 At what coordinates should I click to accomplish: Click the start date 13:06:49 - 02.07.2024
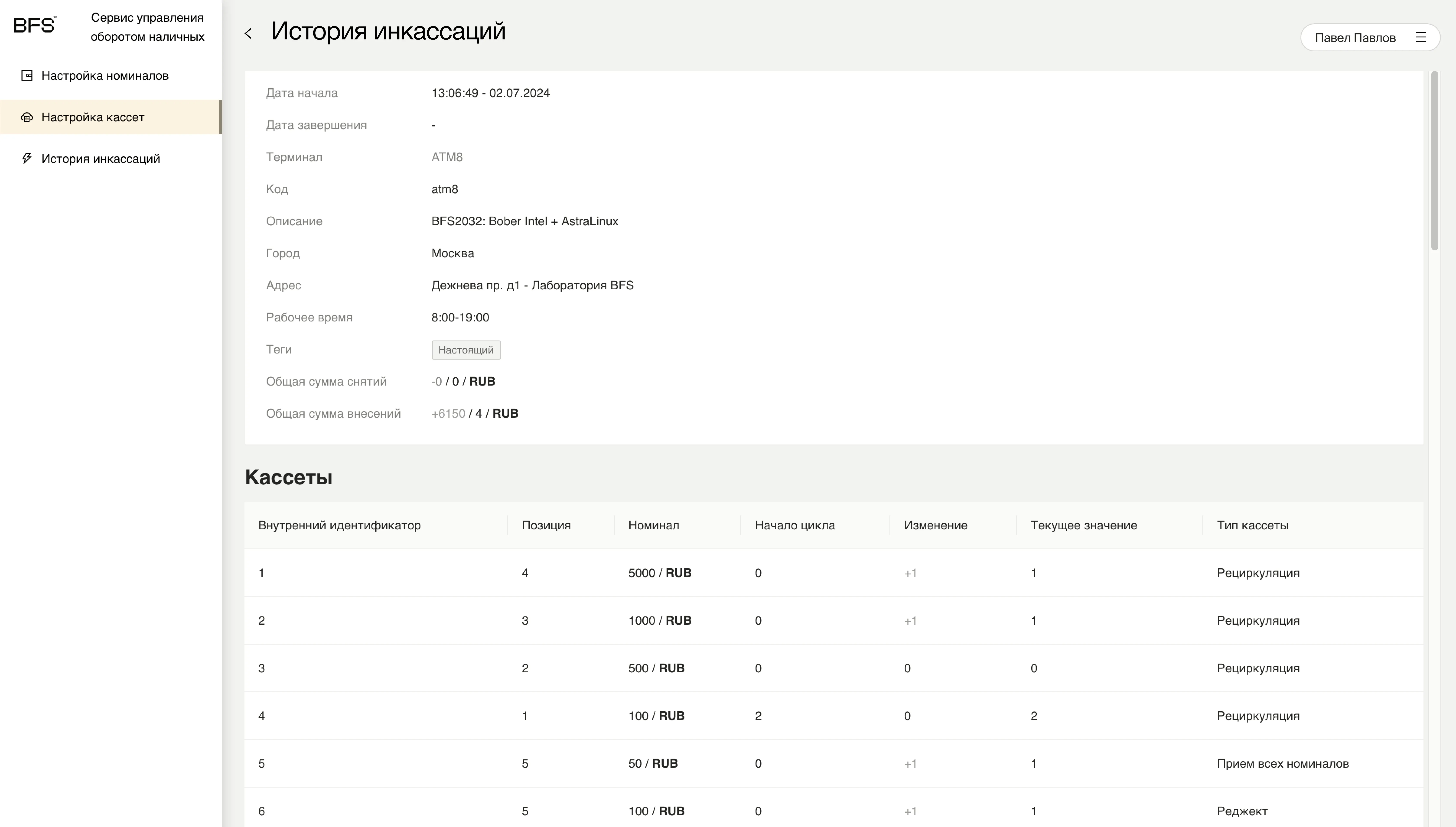point(490,93)
